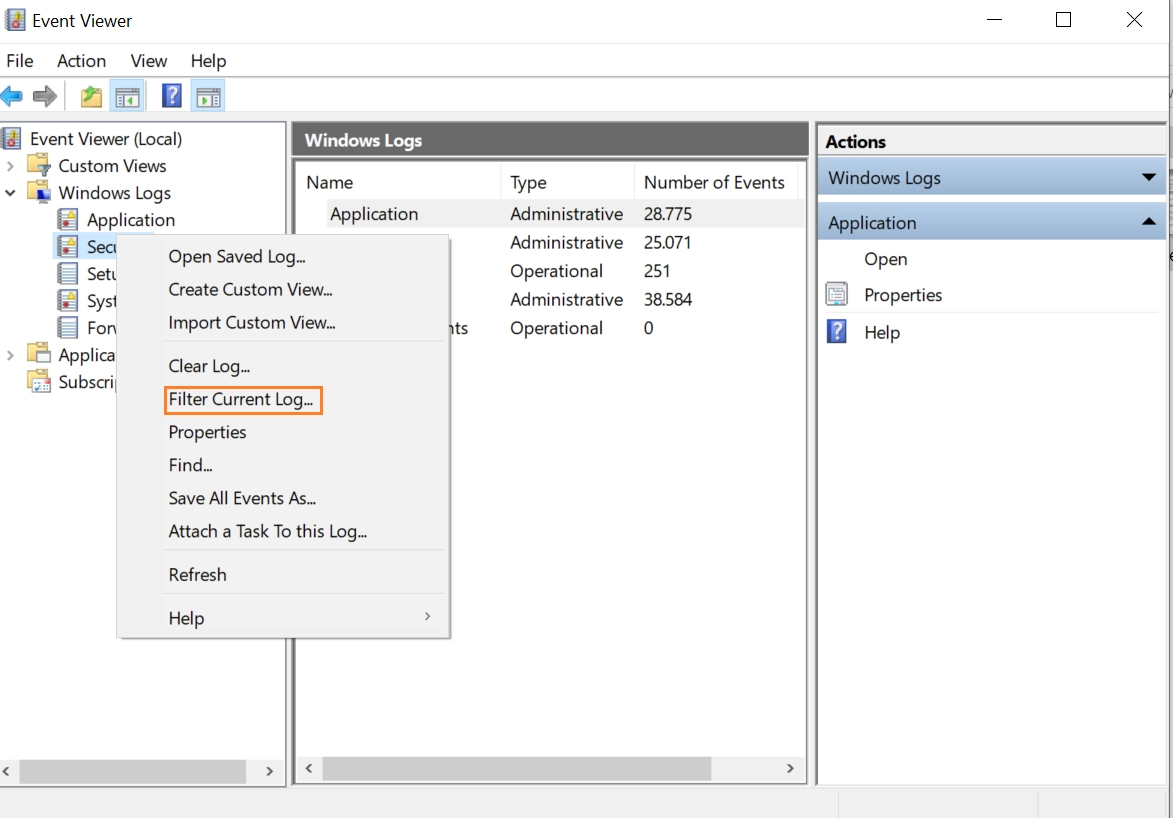The image size is (1173, 818).
Task: Select the Custom Views tree label
Action: (112, 165)
